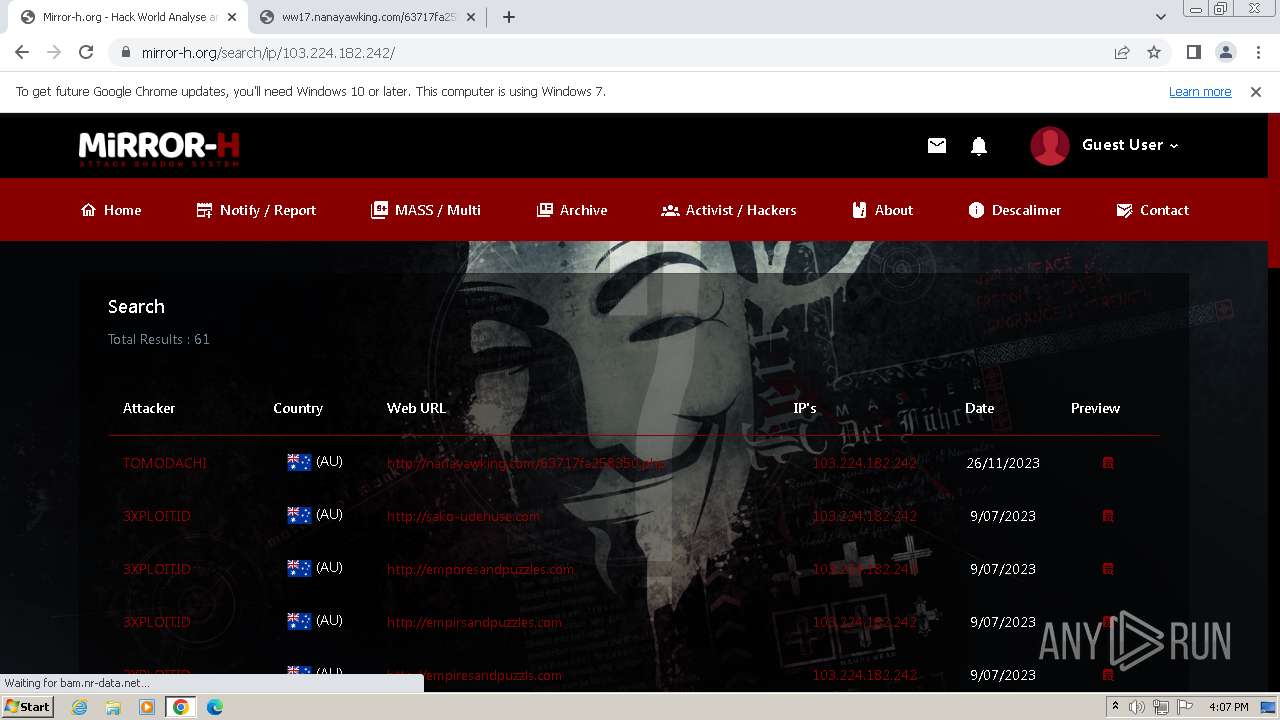Screen dimensions: 1280x720
Task: Expand the Guest User dropdown menu
Action: coord(1130,145)
